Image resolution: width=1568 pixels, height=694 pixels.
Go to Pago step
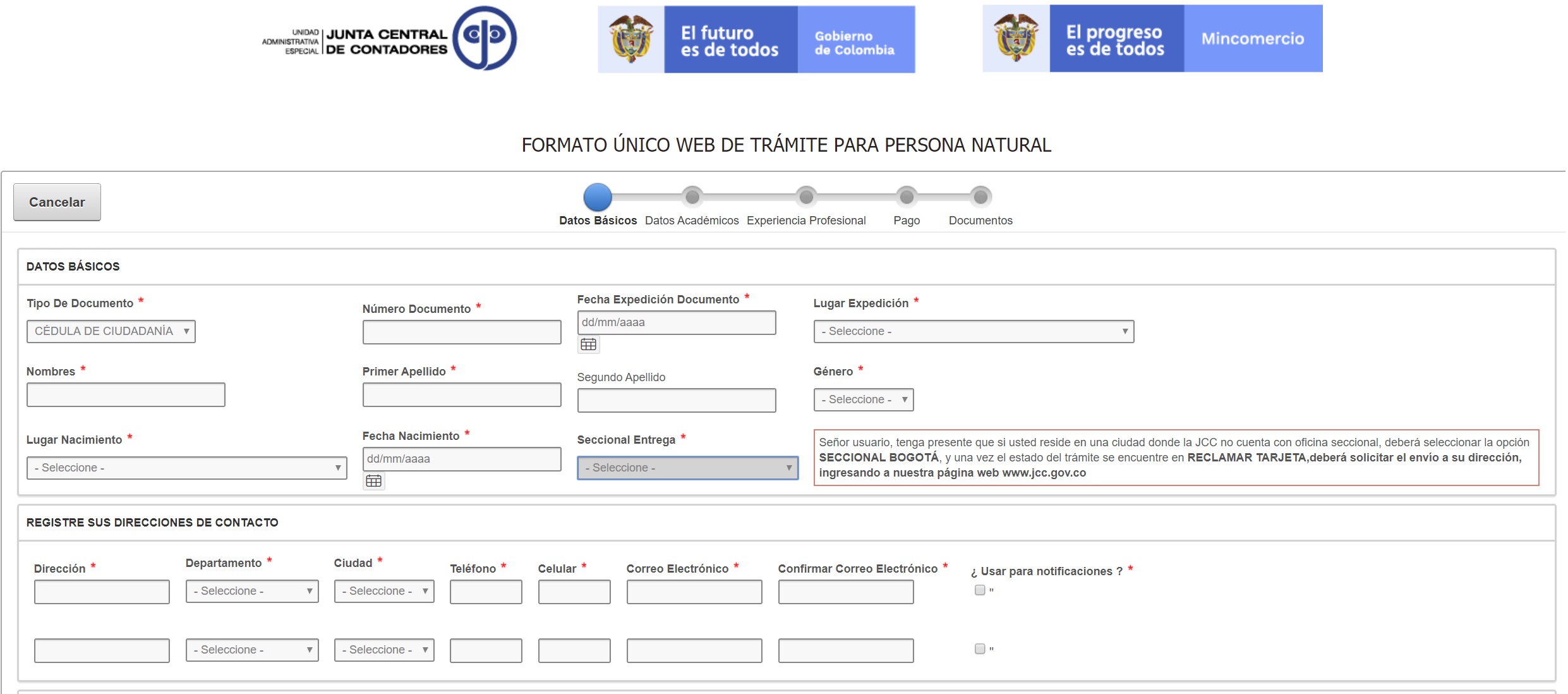pos(907,205)
